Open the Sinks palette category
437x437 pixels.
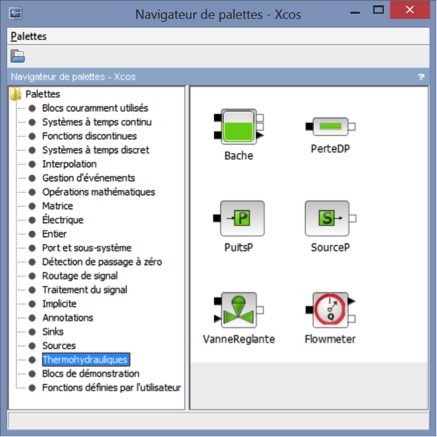53,332
